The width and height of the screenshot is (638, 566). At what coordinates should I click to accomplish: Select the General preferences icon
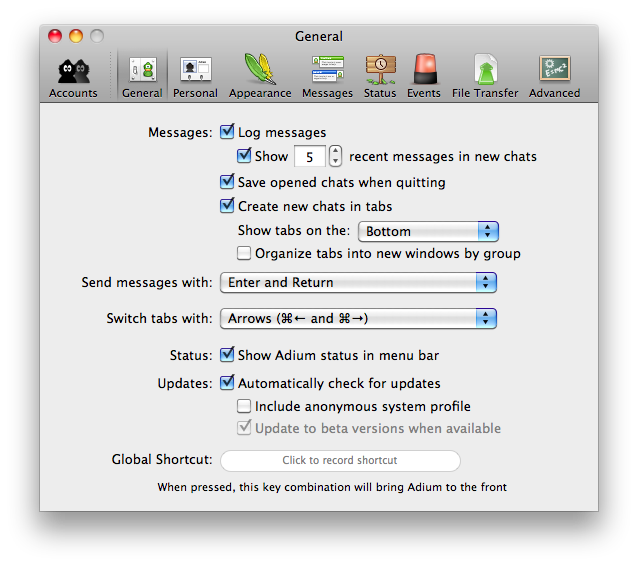pyautogui.click(x=142, y=77)
